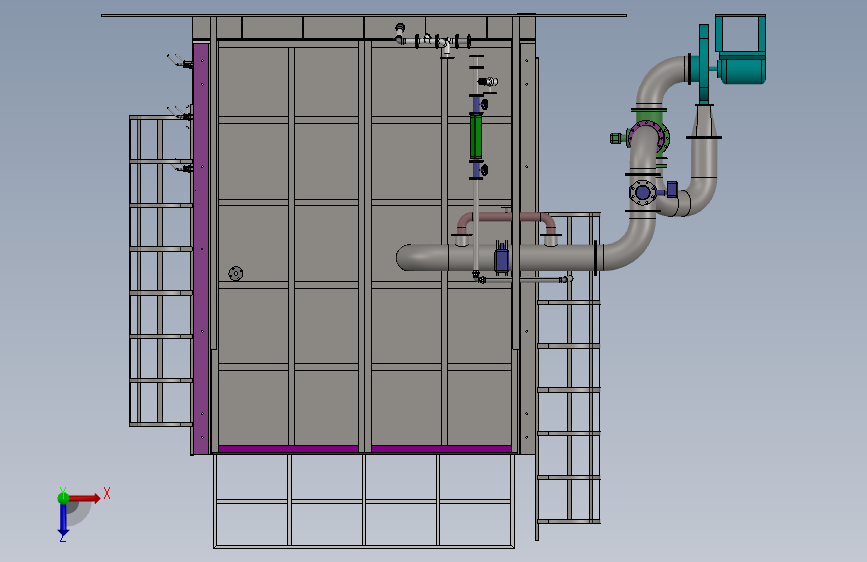Image resolution: width=867 pixels, height=562 pixels.
Task: Select the conical reducer beneath the teal blower
Action: click(x=704, y=121)
